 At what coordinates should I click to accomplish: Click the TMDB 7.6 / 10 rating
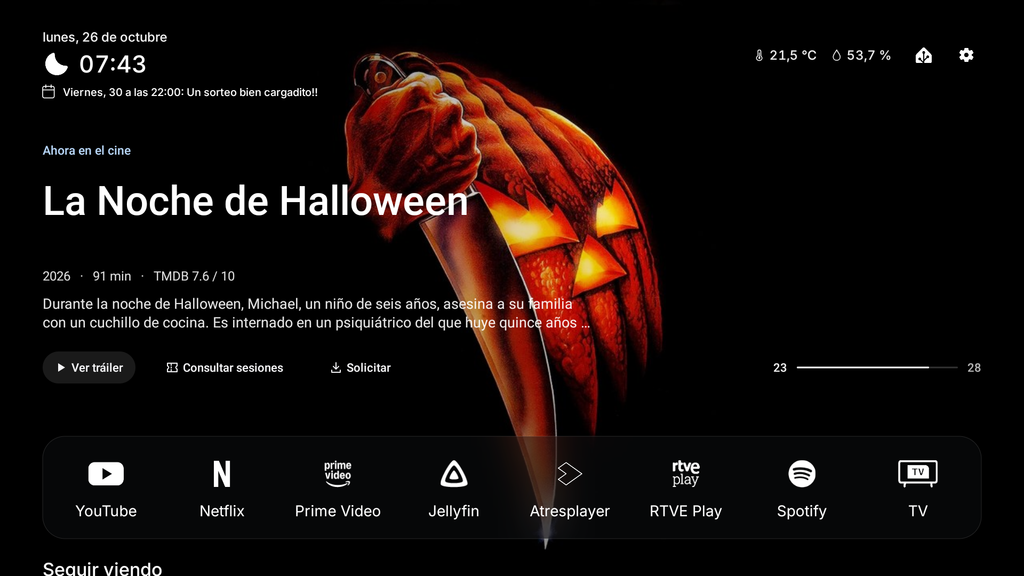tap(194, 276)
